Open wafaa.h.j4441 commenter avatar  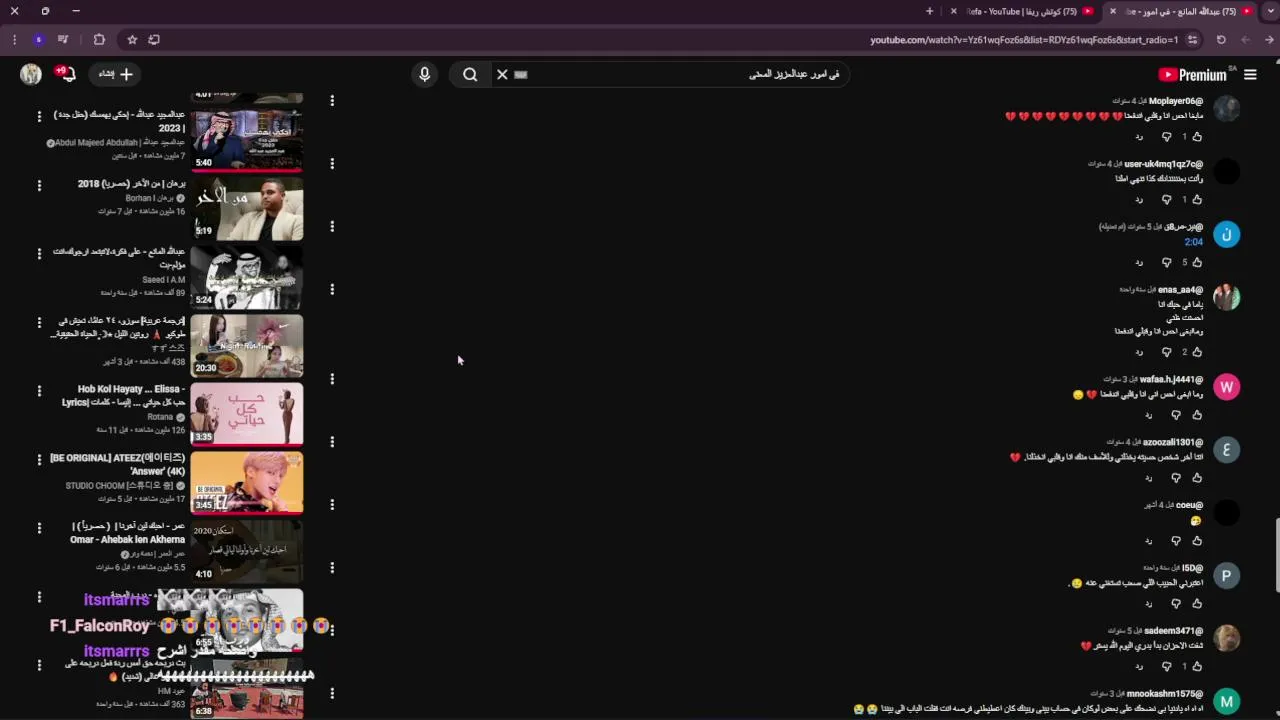pyautogui.click(x=1226, y=387)
